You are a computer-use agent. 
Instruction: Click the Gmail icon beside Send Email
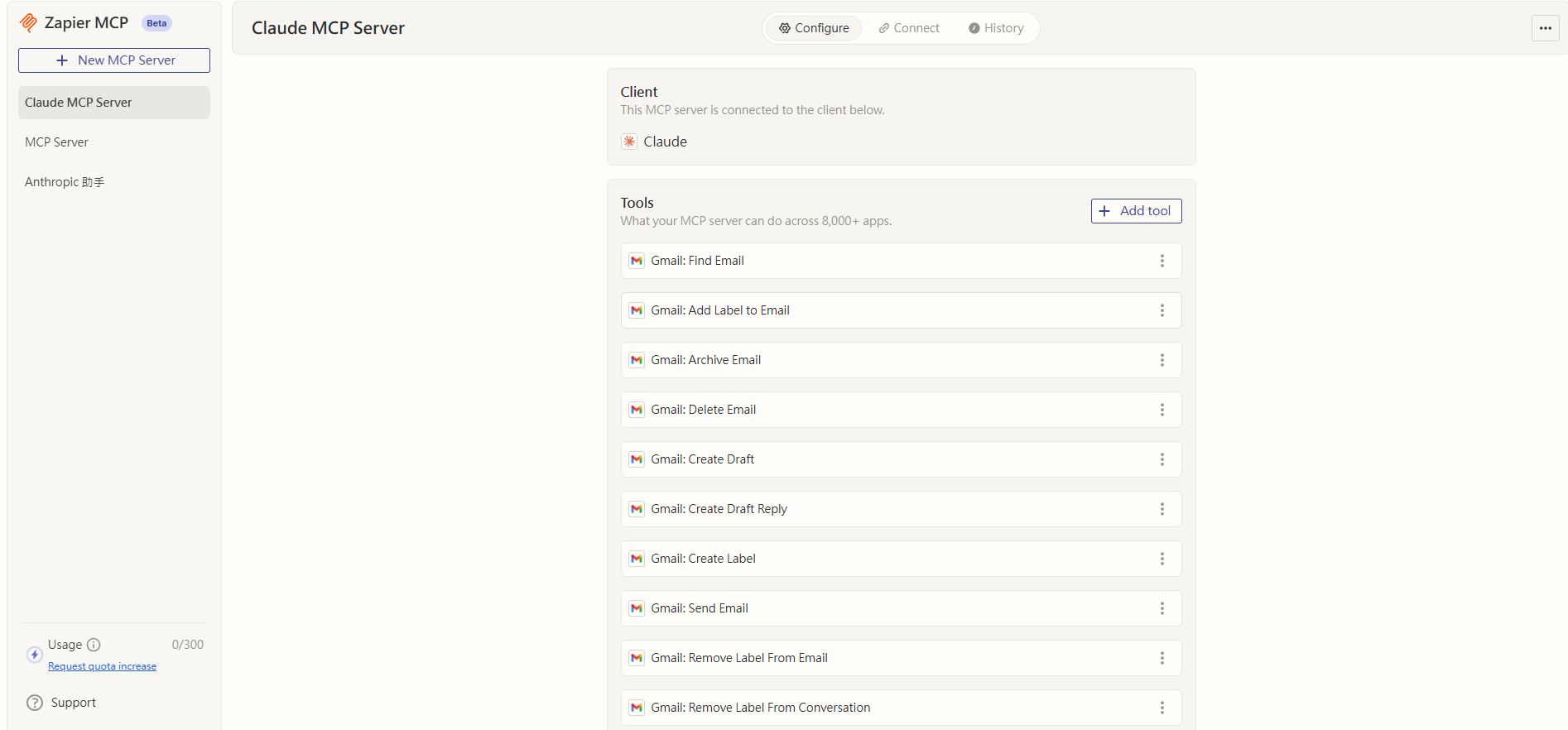[x=637, y=608]
